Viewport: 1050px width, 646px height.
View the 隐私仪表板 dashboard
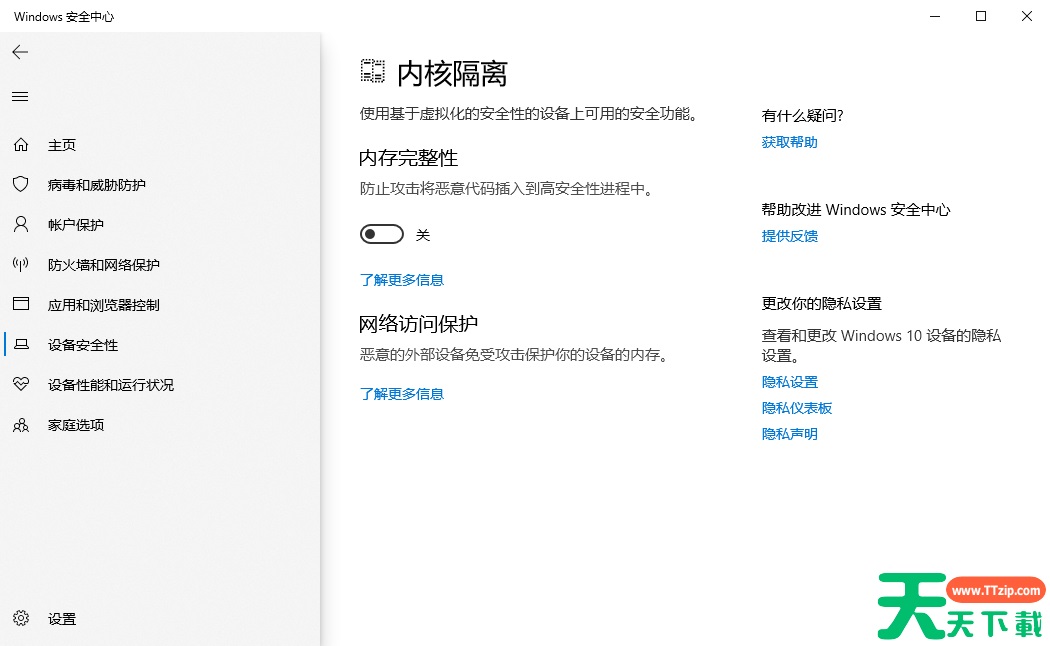click(797, 407)
